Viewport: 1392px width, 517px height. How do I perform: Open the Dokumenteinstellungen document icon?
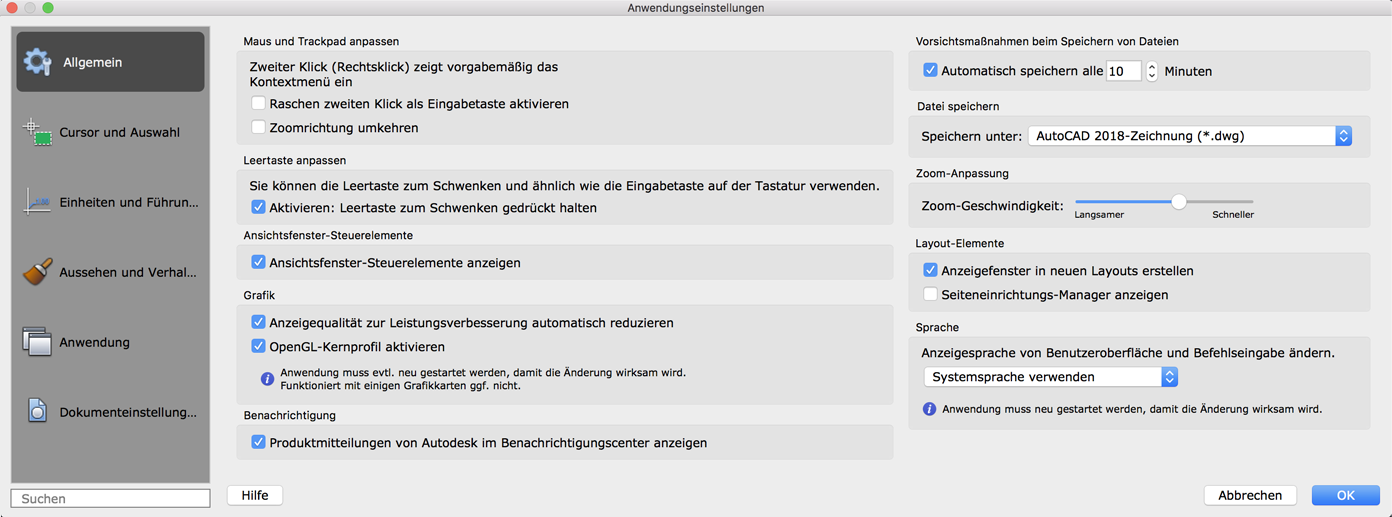coord(38,411)
